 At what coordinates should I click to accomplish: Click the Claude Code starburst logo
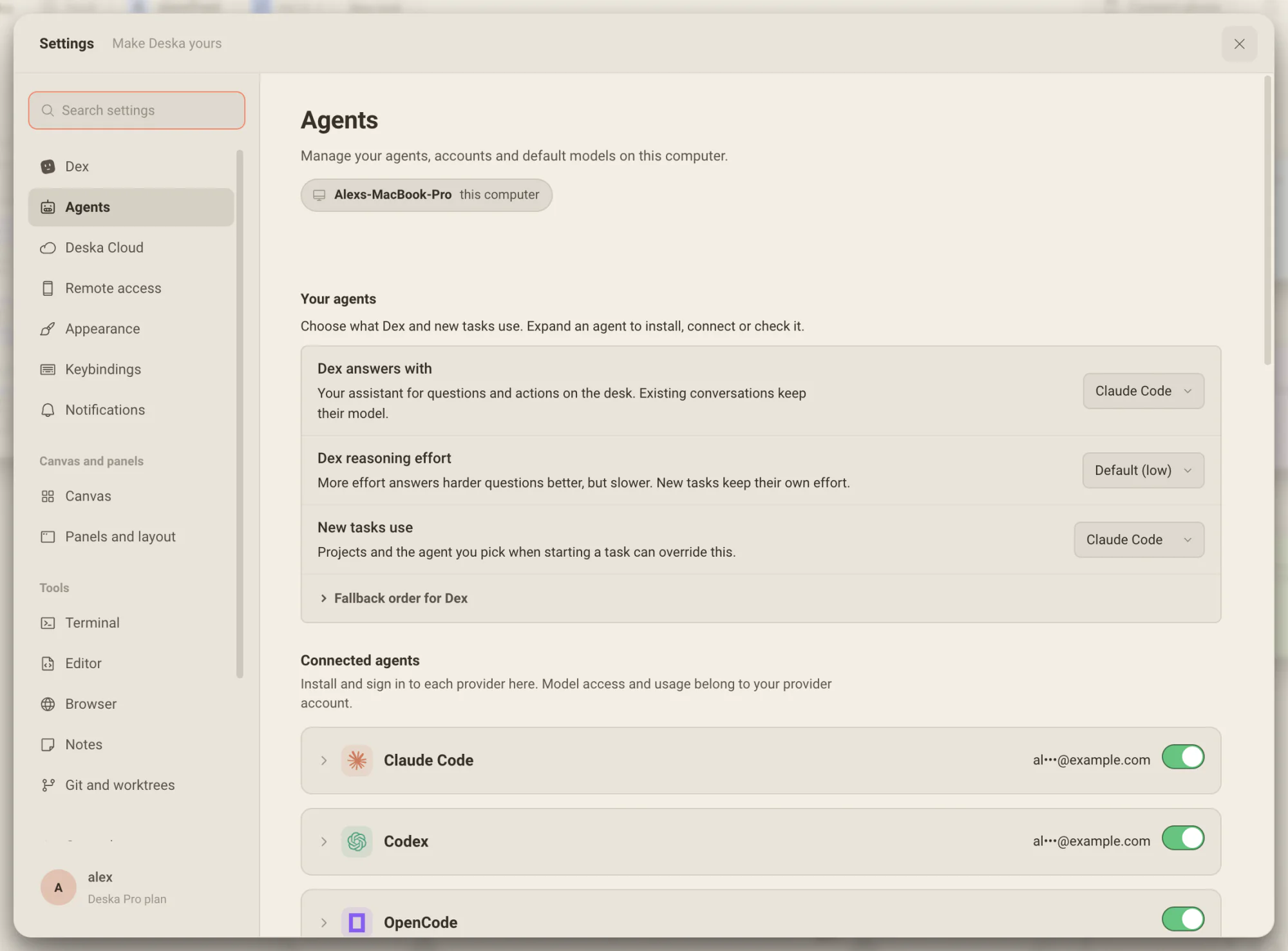click(x=357, y=760)
